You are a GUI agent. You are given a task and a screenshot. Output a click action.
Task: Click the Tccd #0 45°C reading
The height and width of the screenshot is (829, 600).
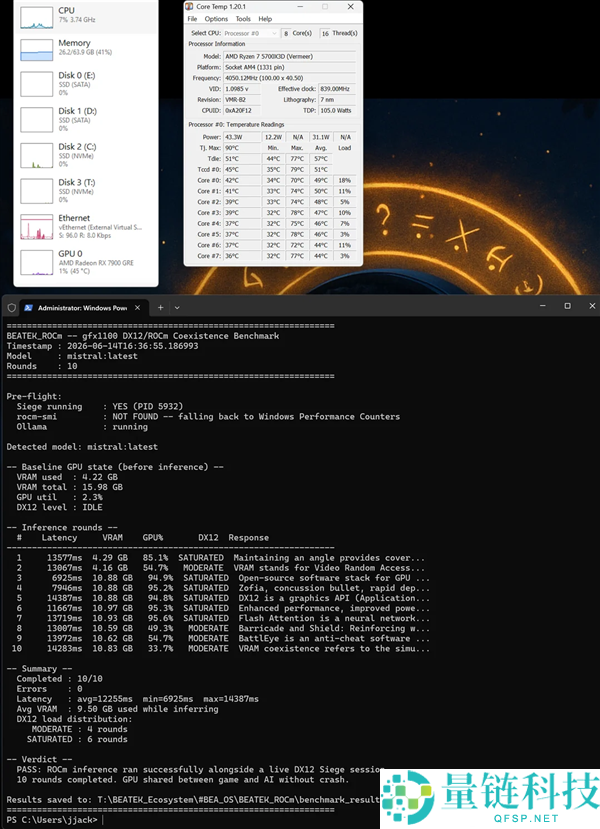(x=242, y=170)
